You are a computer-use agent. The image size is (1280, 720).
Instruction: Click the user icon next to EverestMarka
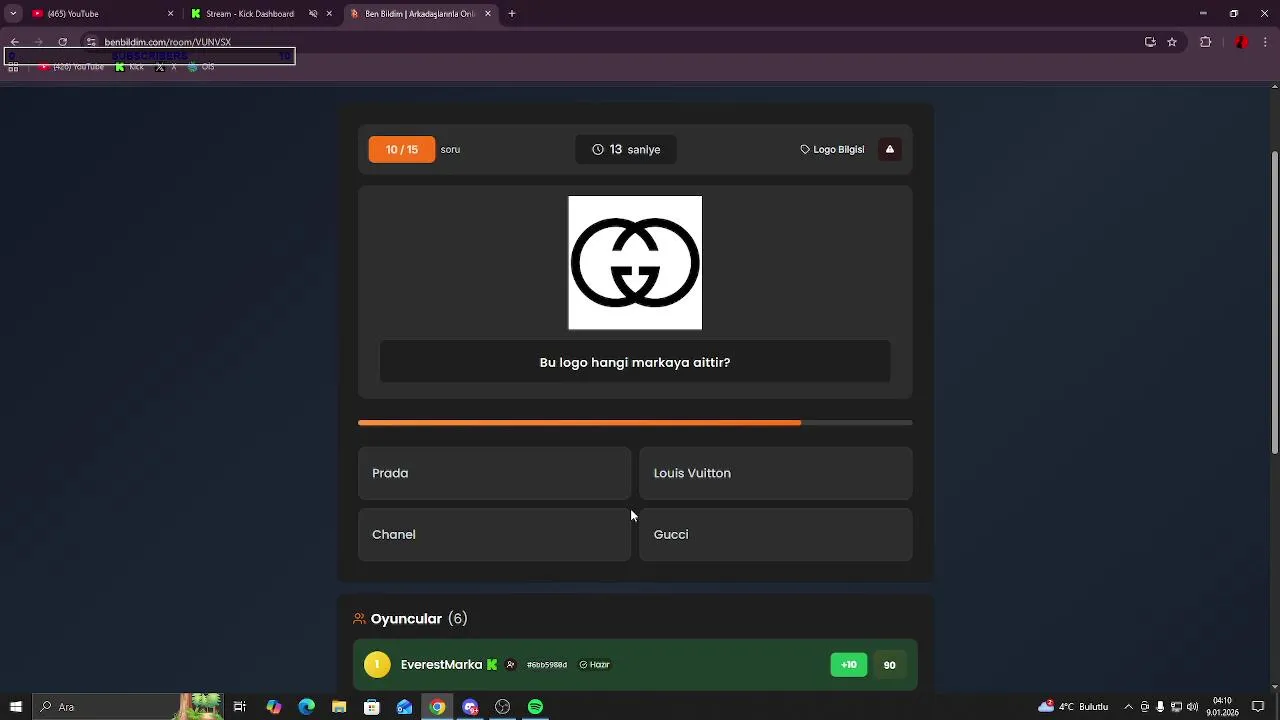point(510,665)
